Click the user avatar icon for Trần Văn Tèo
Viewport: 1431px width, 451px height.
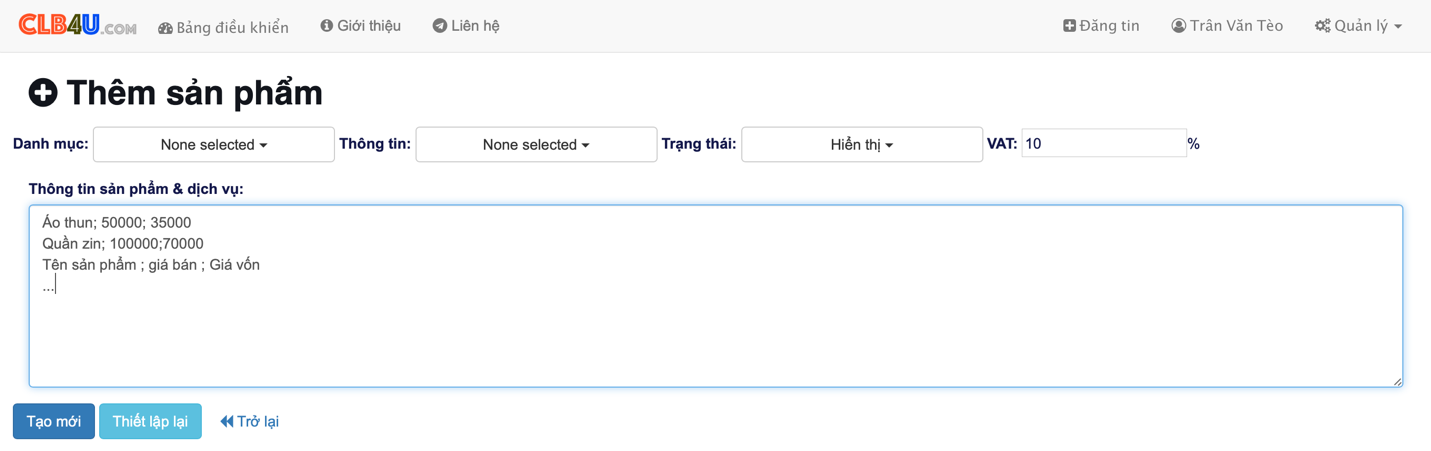tap(1178, 26)
